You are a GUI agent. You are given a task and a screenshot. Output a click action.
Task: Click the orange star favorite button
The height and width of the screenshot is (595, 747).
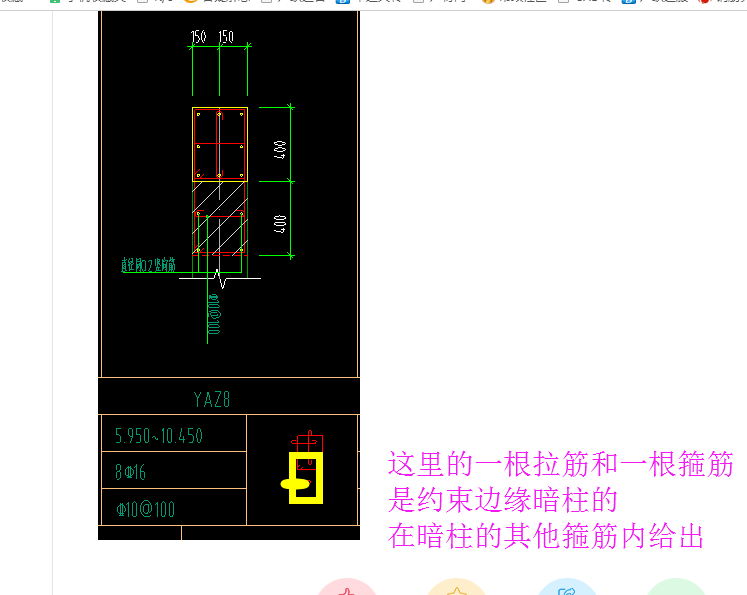click(x=457, y=589)
